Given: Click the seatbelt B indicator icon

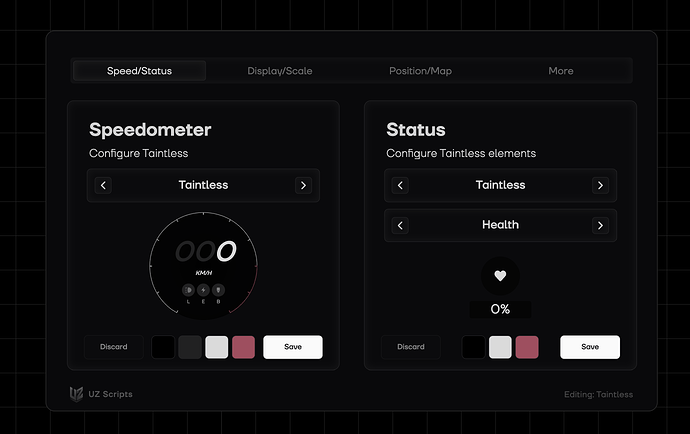Looking at the screenshot, I should point(218,290).
